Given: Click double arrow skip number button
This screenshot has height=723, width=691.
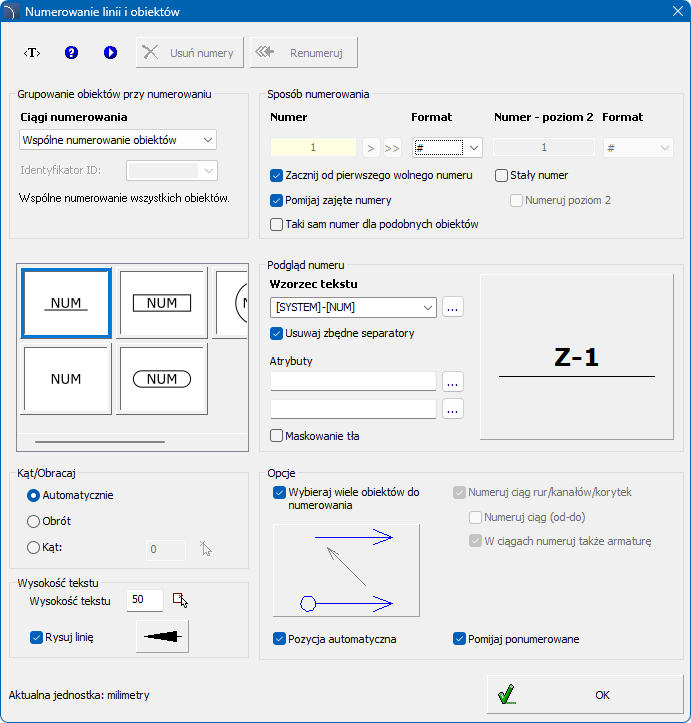Looking at the screenshot, I should [392, 148].
